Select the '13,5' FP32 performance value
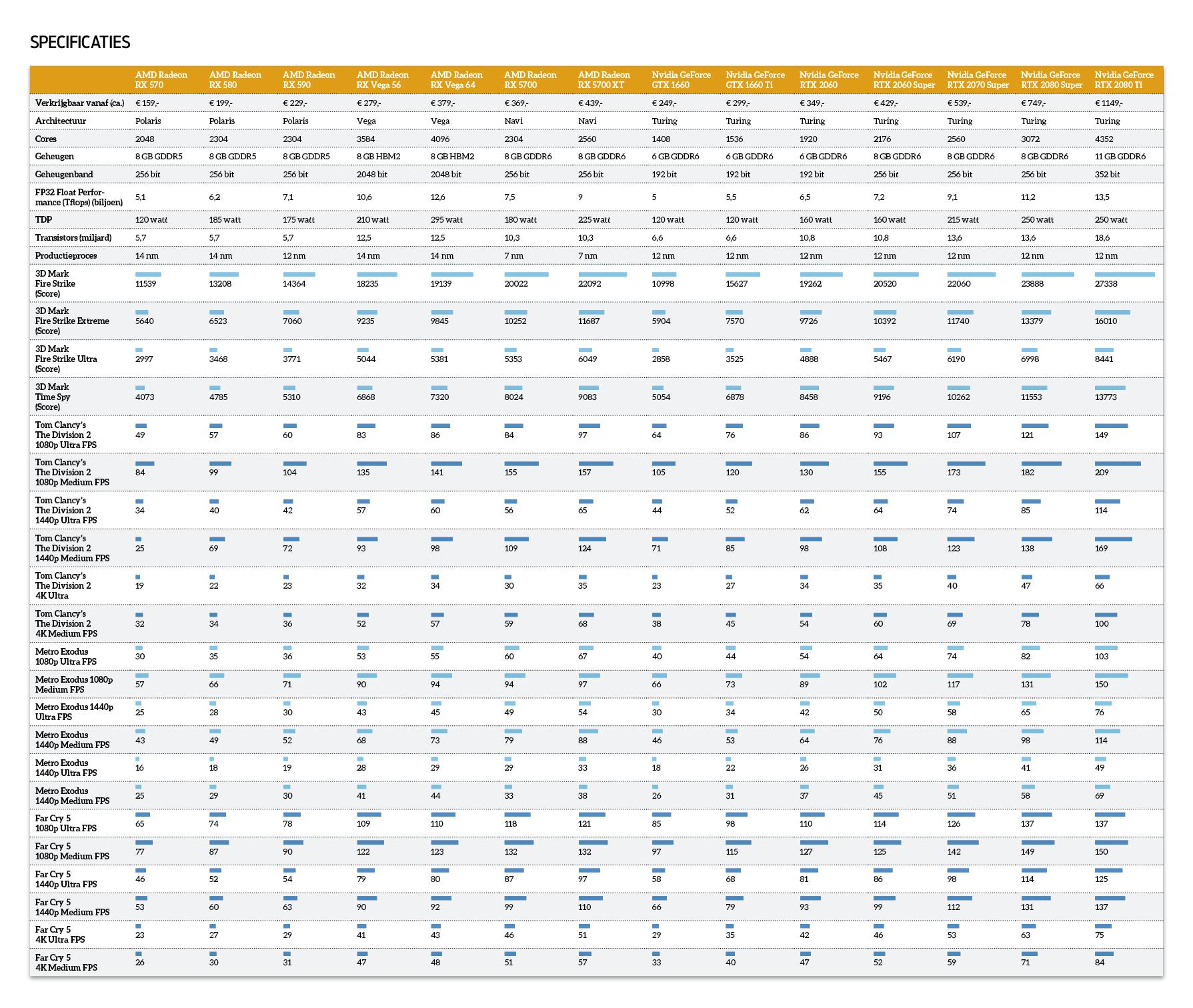This screenshot has height=1008, width=1193. (x=1102, y=197)
